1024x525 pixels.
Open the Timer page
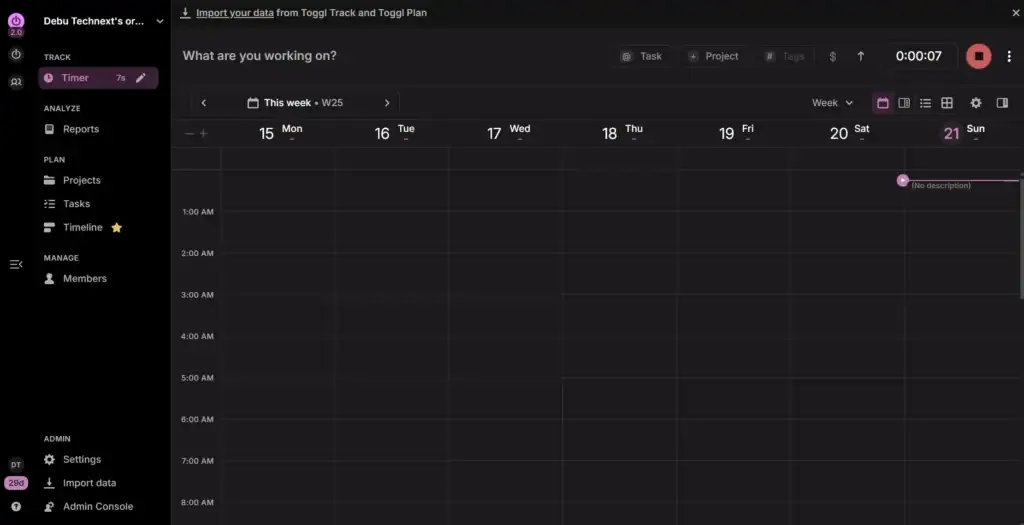98,78
